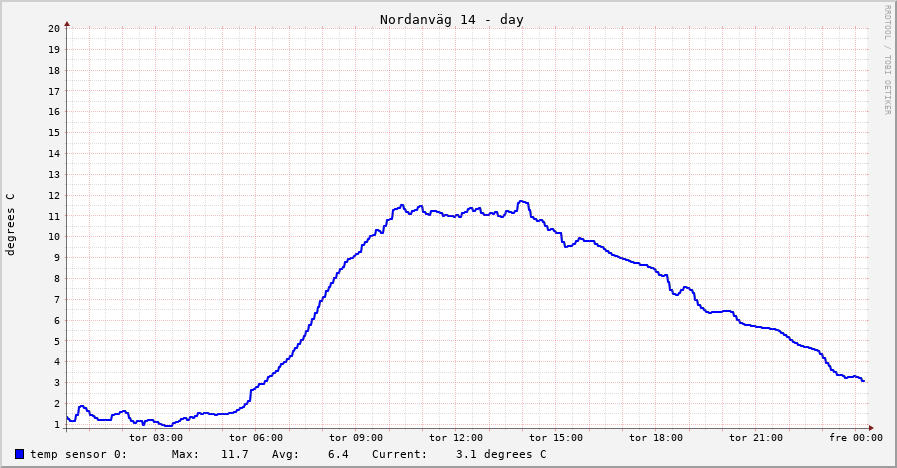Click the RRDTOOL / TOBI OETIKER watermark

[886, 59]
